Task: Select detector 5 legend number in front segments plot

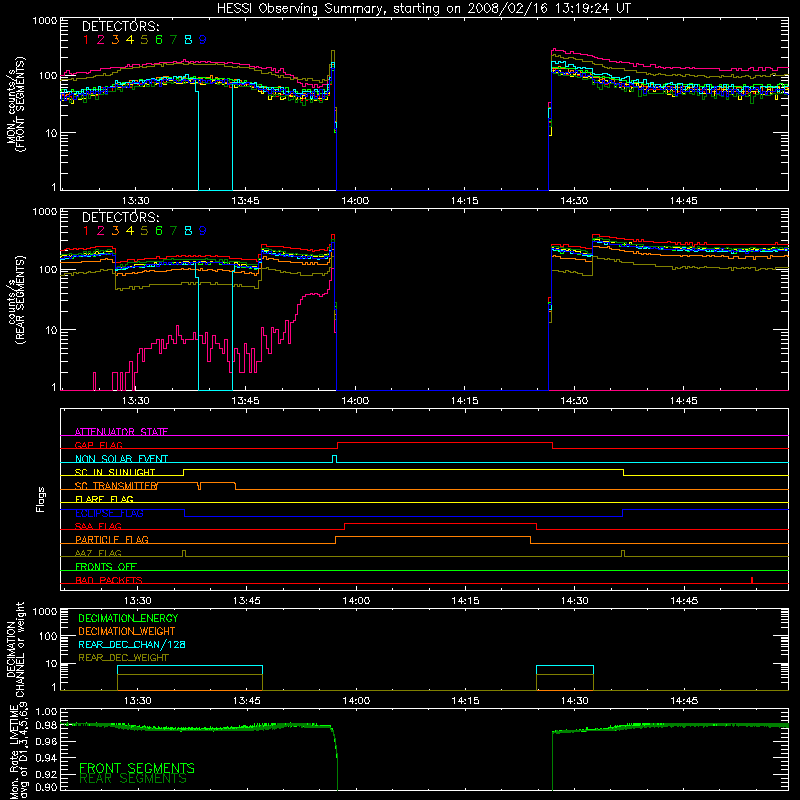Action: tap(144, 40)
